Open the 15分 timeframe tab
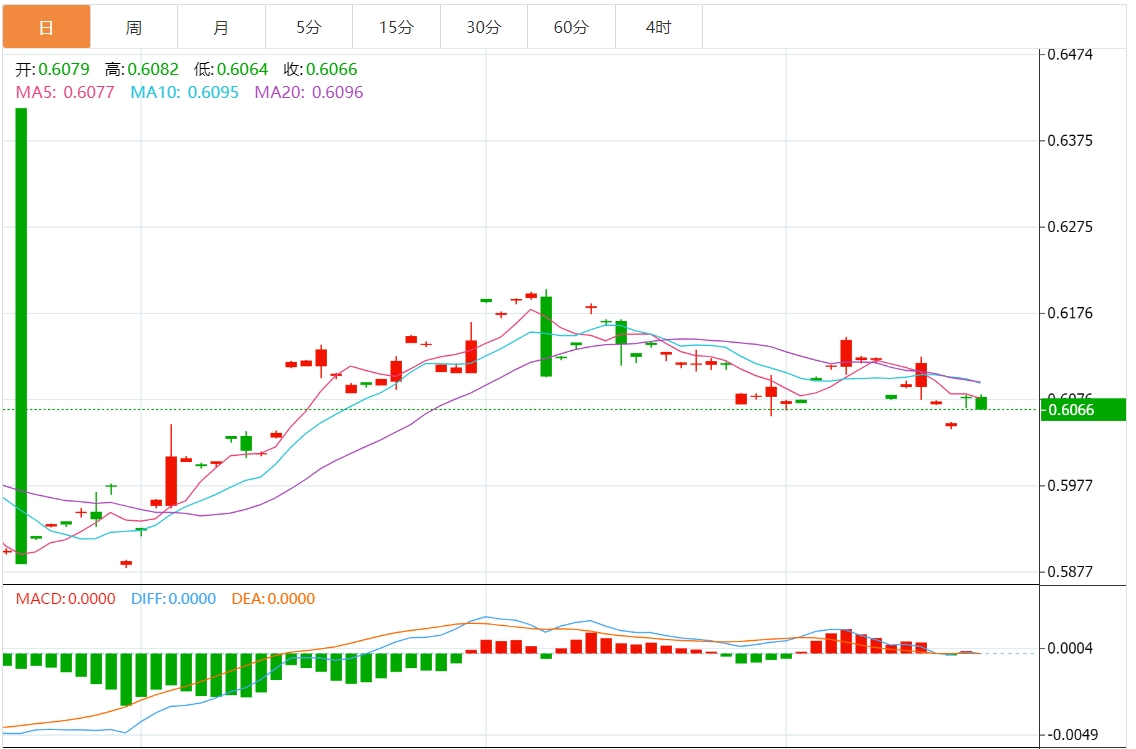This screenshot has height=749, width=1136. tap(396, 27)
